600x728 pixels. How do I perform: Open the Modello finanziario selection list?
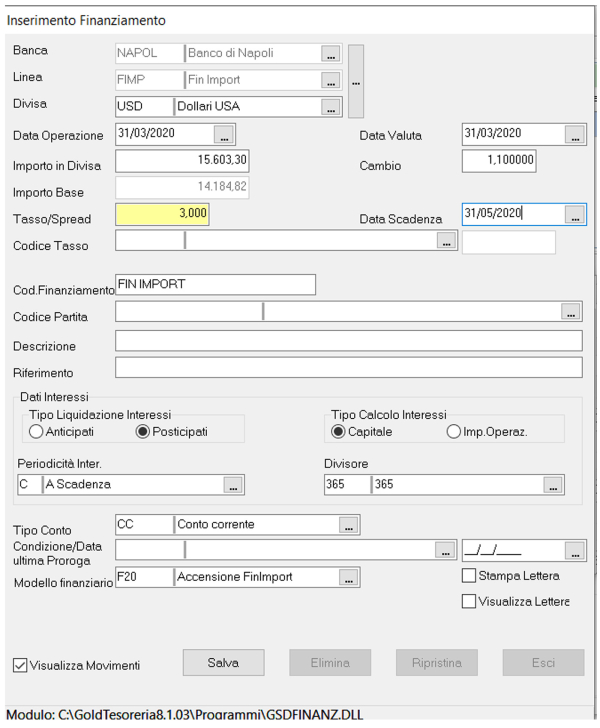pos(348,578)
